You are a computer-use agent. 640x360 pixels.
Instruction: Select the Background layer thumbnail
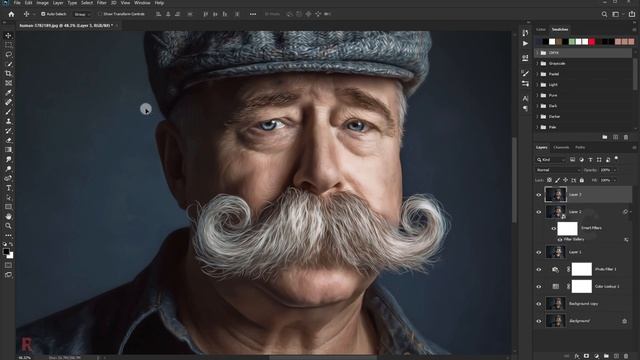click(556, 321)
